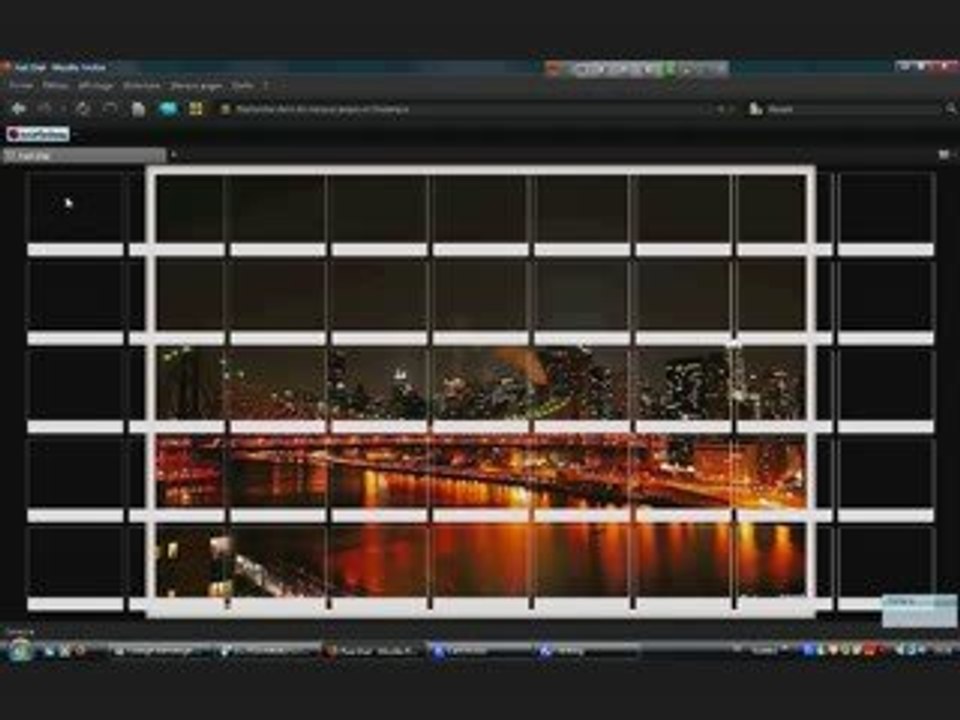Screen dimensions: 960x720
Task: Click the taskbar clock
Action: click(x=945, y=650)
